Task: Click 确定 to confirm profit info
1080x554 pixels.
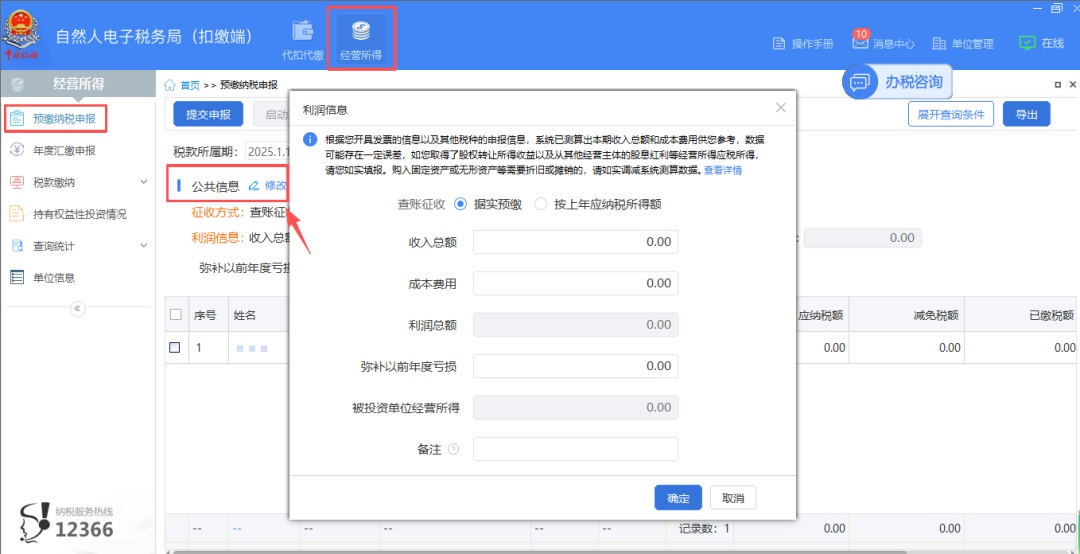Action: [677, 498]
